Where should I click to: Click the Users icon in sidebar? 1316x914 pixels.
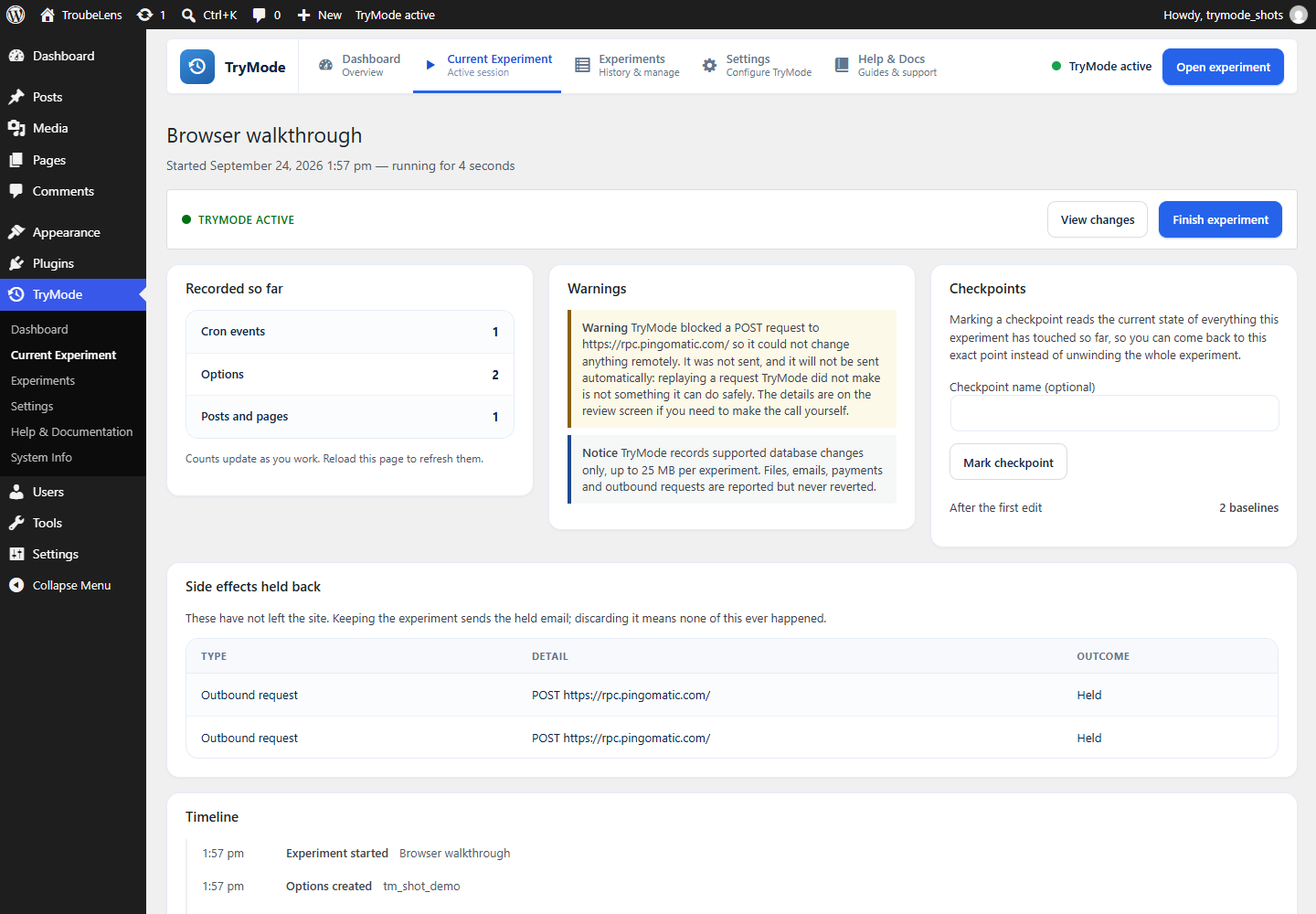pyautogui.click(x=16, y=492)
